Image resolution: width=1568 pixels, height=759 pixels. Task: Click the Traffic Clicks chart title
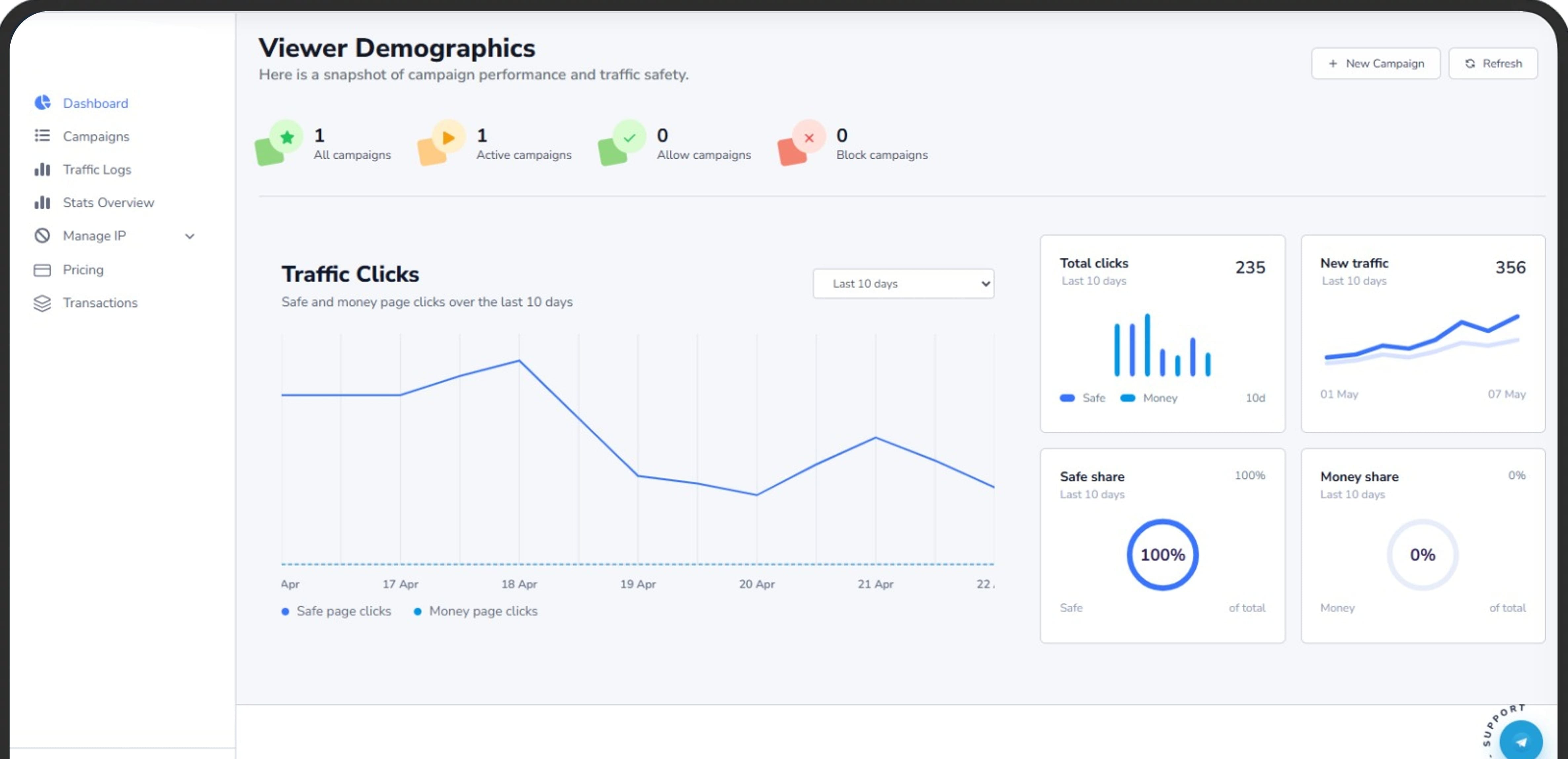click(x=350, y=274)
